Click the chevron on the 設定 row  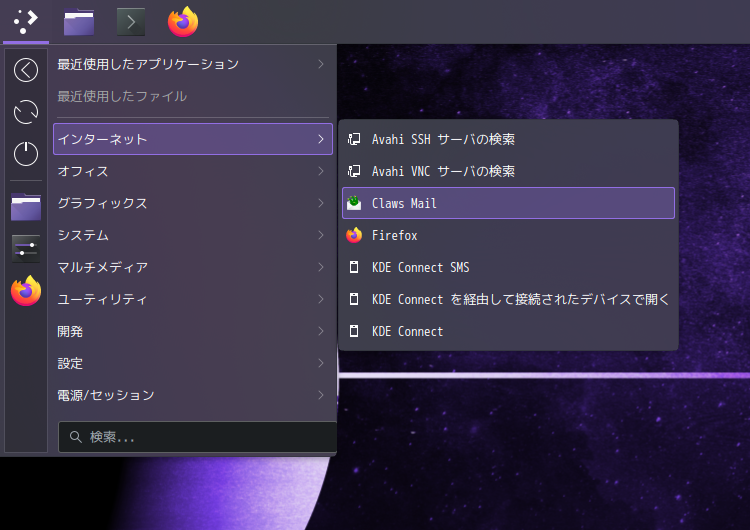pyautogui.click(x=321, y=363)
